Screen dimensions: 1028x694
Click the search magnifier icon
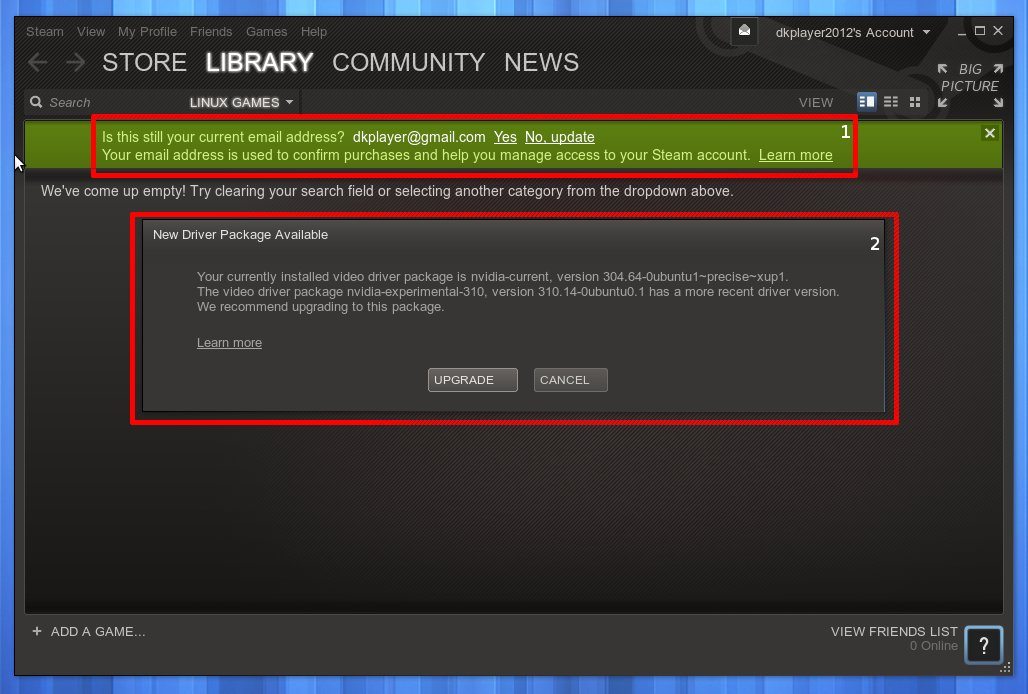(36, 102)
